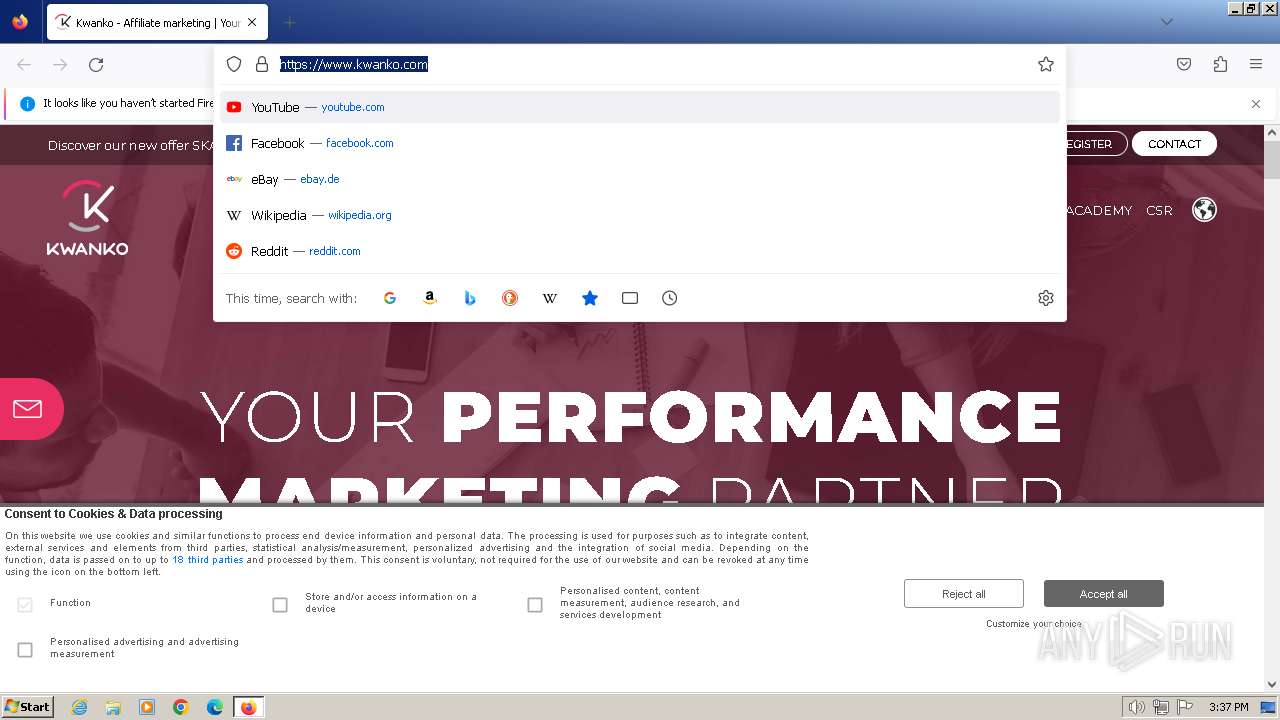Image resolution: width=1280 pixels, height=720 pixels.
Task: Open the language globe selector
Action: tap(1204, 210)
